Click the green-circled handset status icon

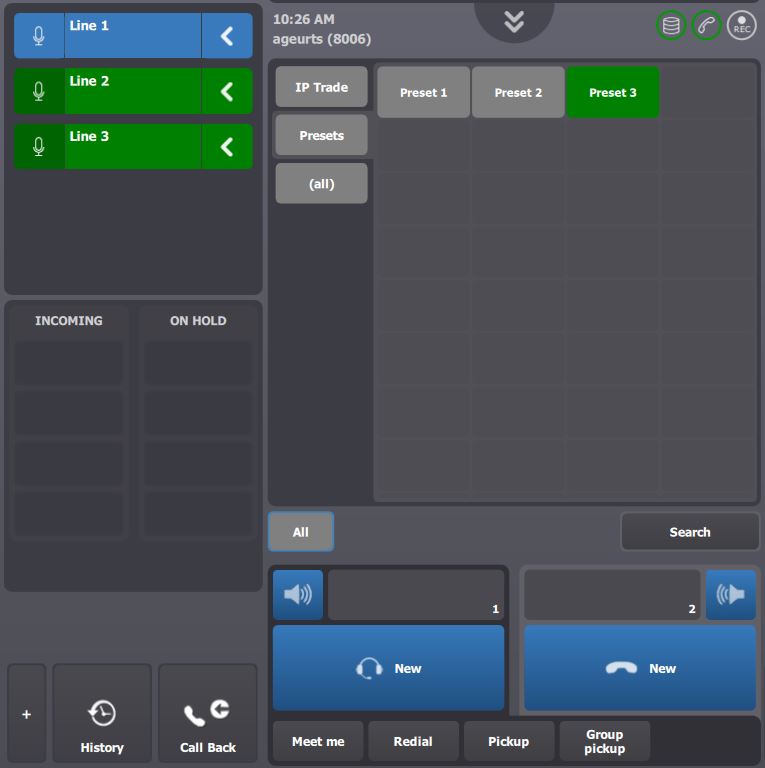point(706,25)
